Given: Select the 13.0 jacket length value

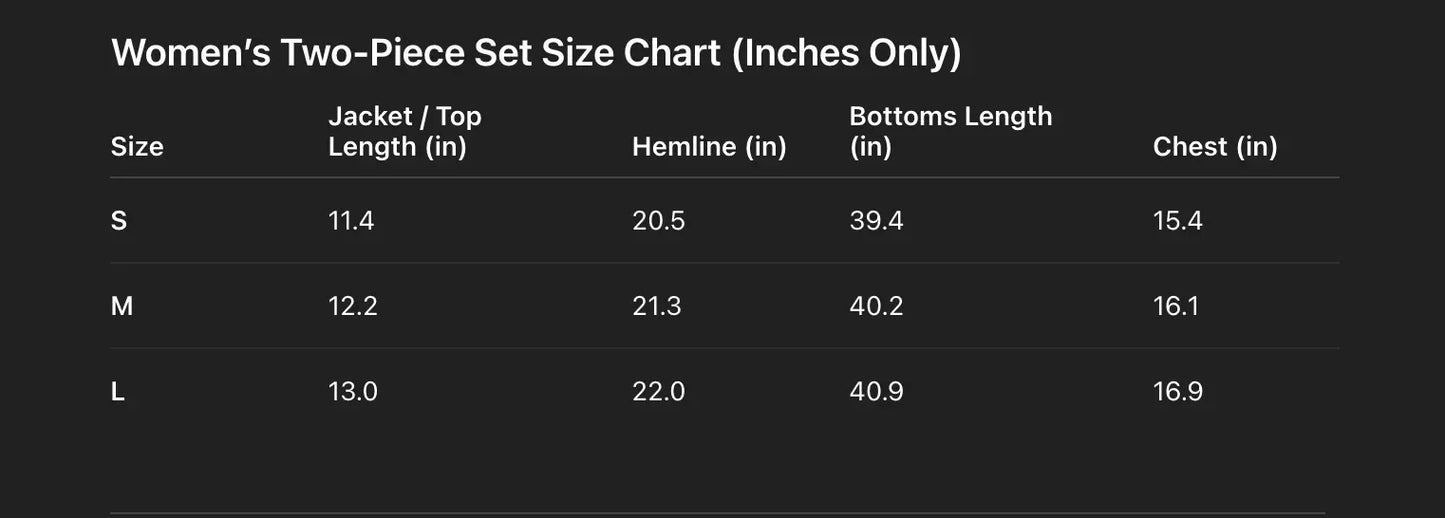Looking at the screenshot, I should pyautogui.click(x=353, y=392).
